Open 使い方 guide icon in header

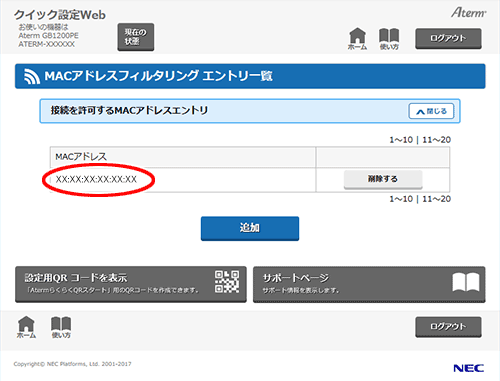[389, 39]
